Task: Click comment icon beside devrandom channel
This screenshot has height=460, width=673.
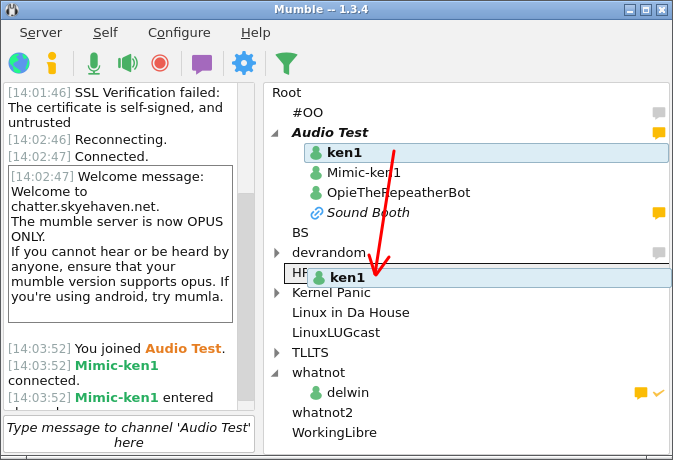Action: pyautogui.click(x=658, y=253)
